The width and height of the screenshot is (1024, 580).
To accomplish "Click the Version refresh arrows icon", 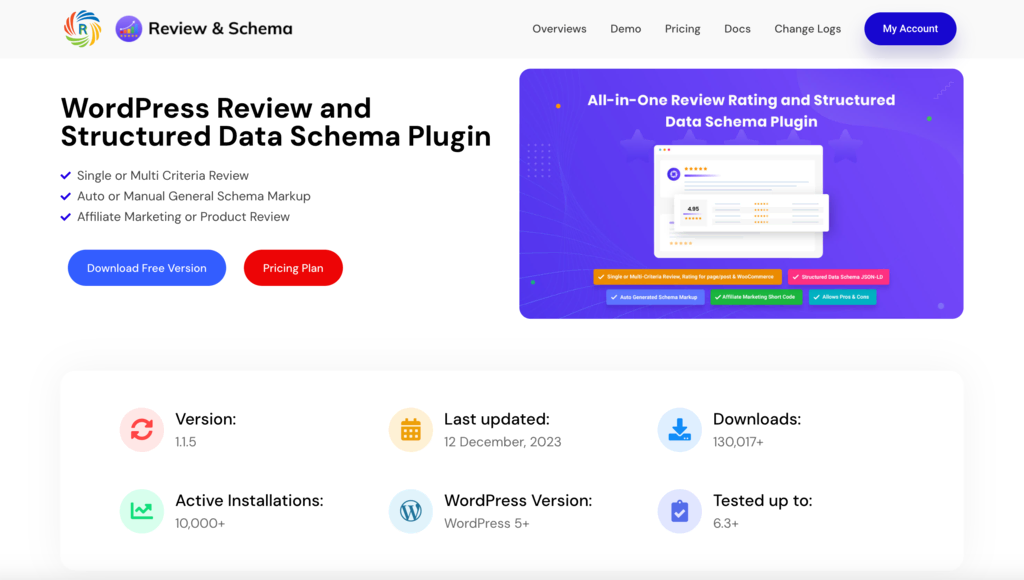I will click(x=142, y=430).
